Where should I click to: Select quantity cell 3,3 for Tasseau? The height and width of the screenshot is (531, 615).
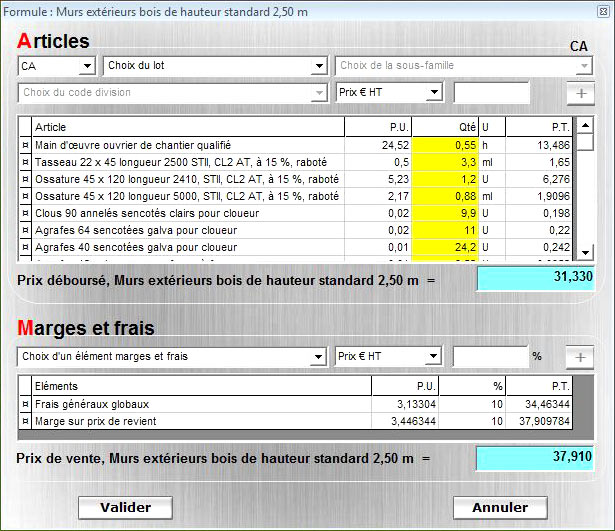[x=445, y=162]
